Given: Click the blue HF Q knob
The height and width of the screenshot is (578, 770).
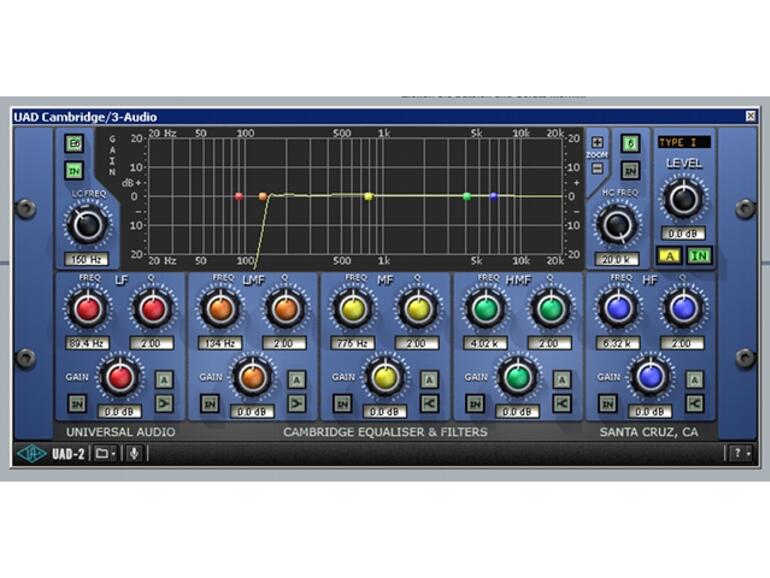Looking at the screenshot, I should (x=684, y=309).
